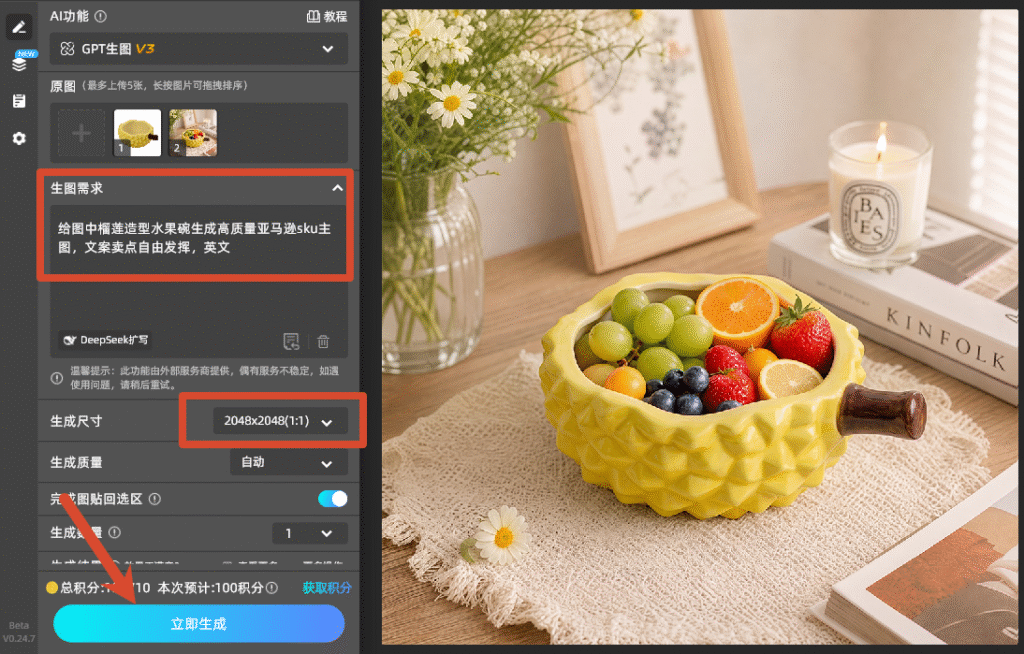The height and width of the screenshot is (654, 1024).
Task: Click the prompt template icon beside trash
Action: coord(291,341)
